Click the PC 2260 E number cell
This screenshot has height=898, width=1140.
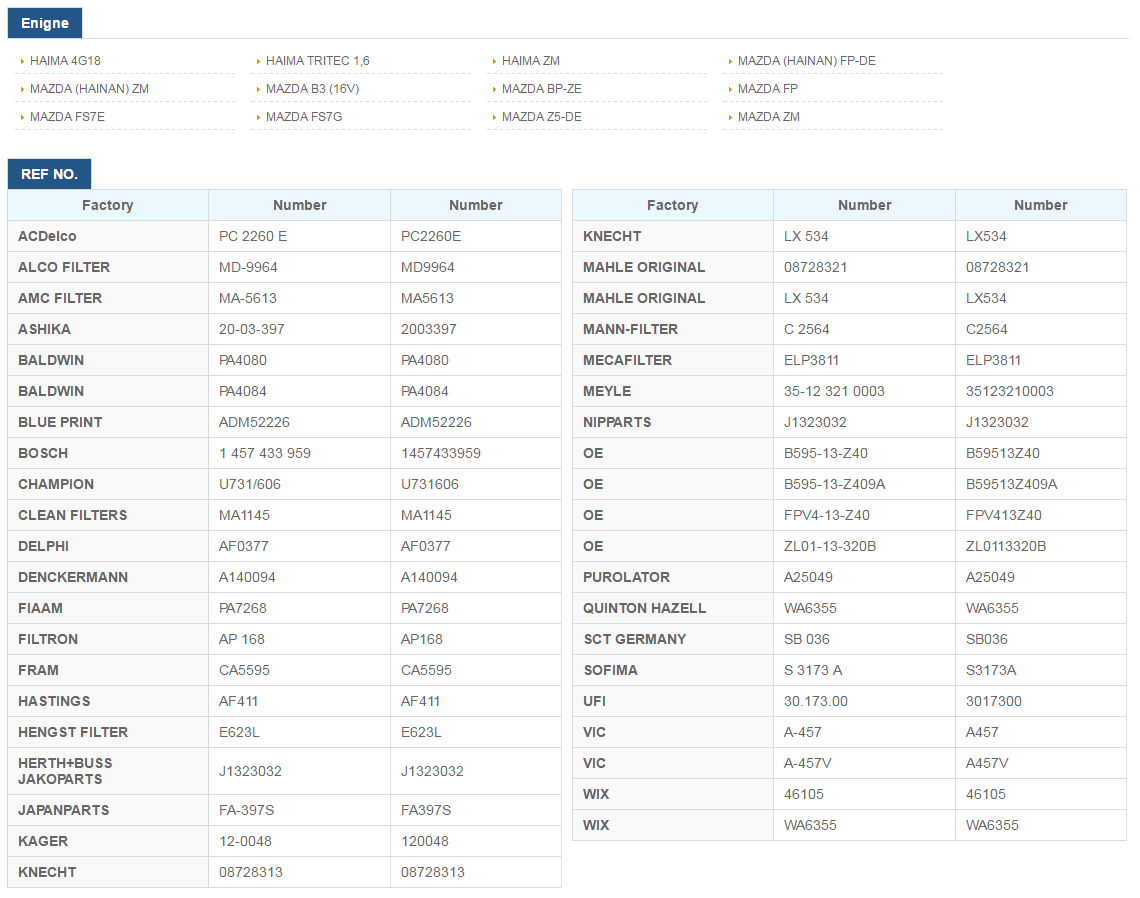(300, 236)
